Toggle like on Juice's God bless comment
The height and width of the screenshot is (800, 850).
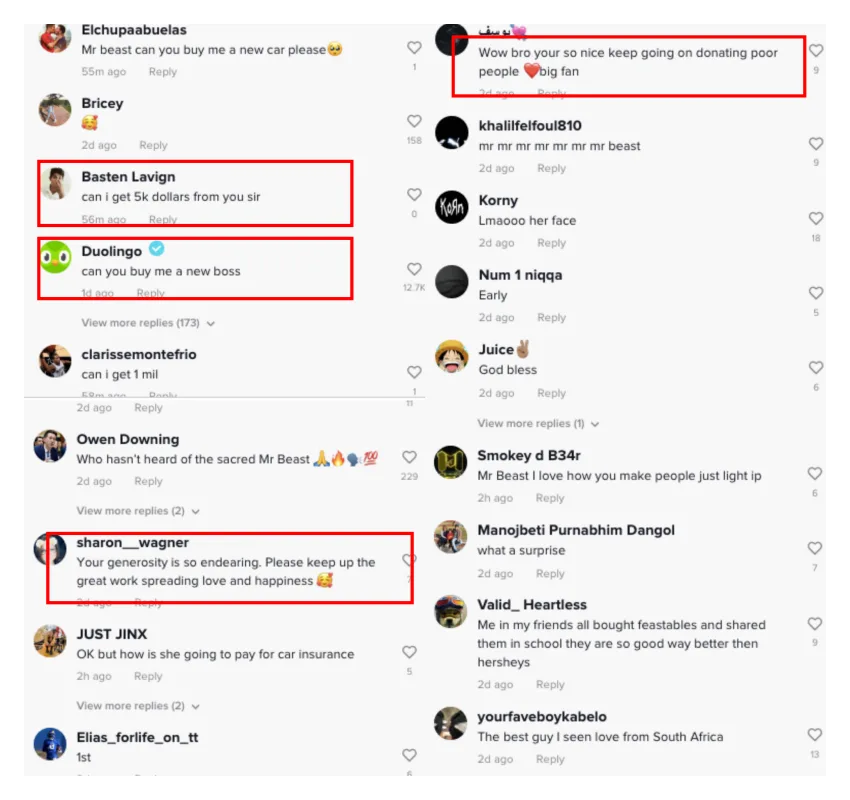point(816,367)
